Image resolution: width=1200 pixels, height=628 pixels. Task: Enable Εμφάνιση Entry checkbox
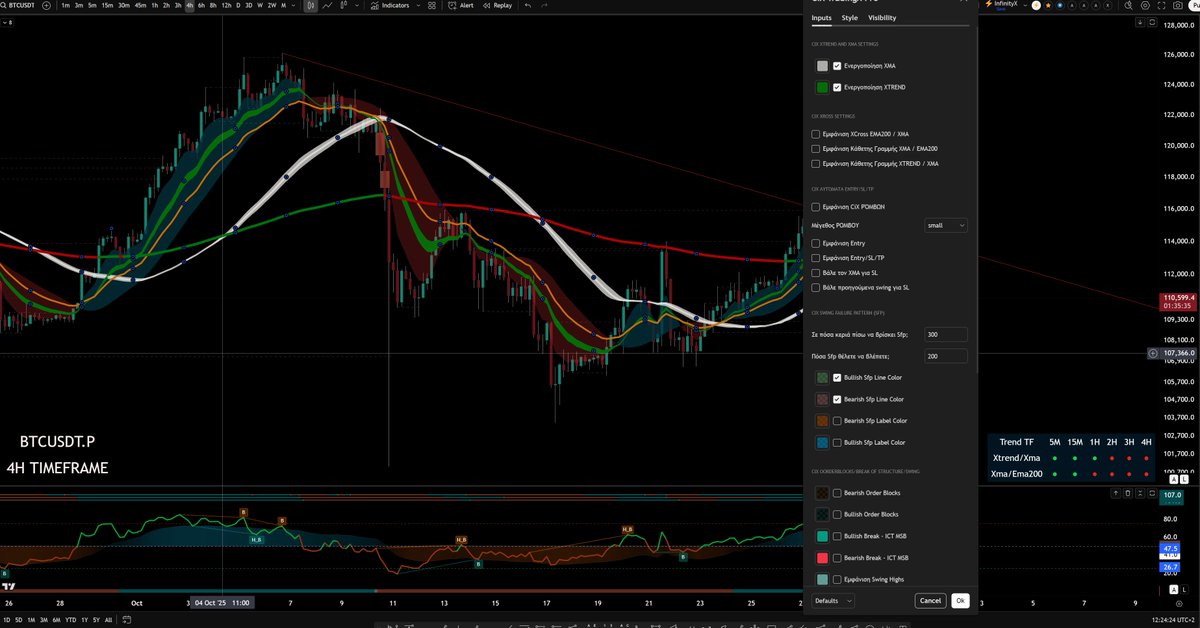tap(816, 244)
